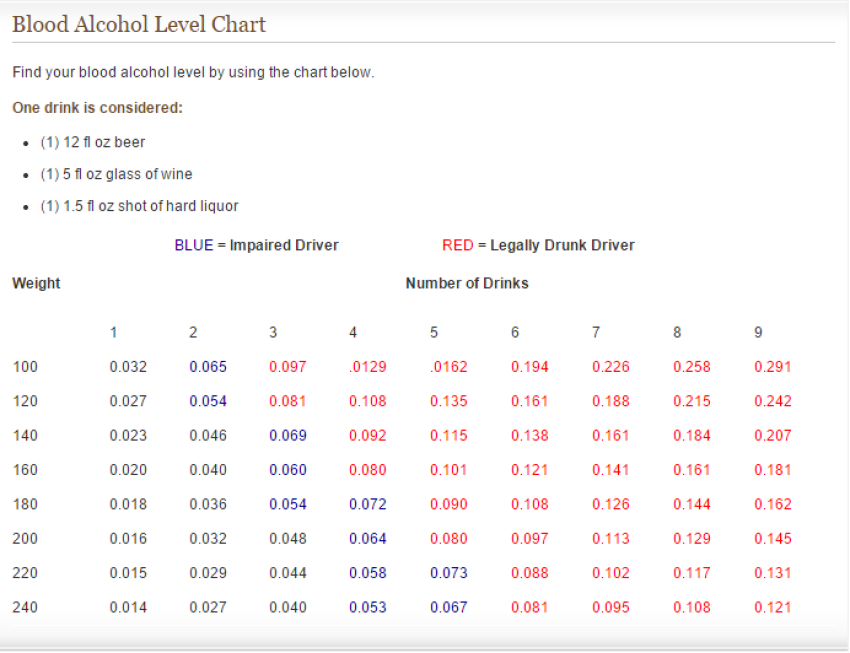The width and height of the screenshot is (850, 653).
Task: Click the drinks column header labeled 9
Action: pos(758,332)
